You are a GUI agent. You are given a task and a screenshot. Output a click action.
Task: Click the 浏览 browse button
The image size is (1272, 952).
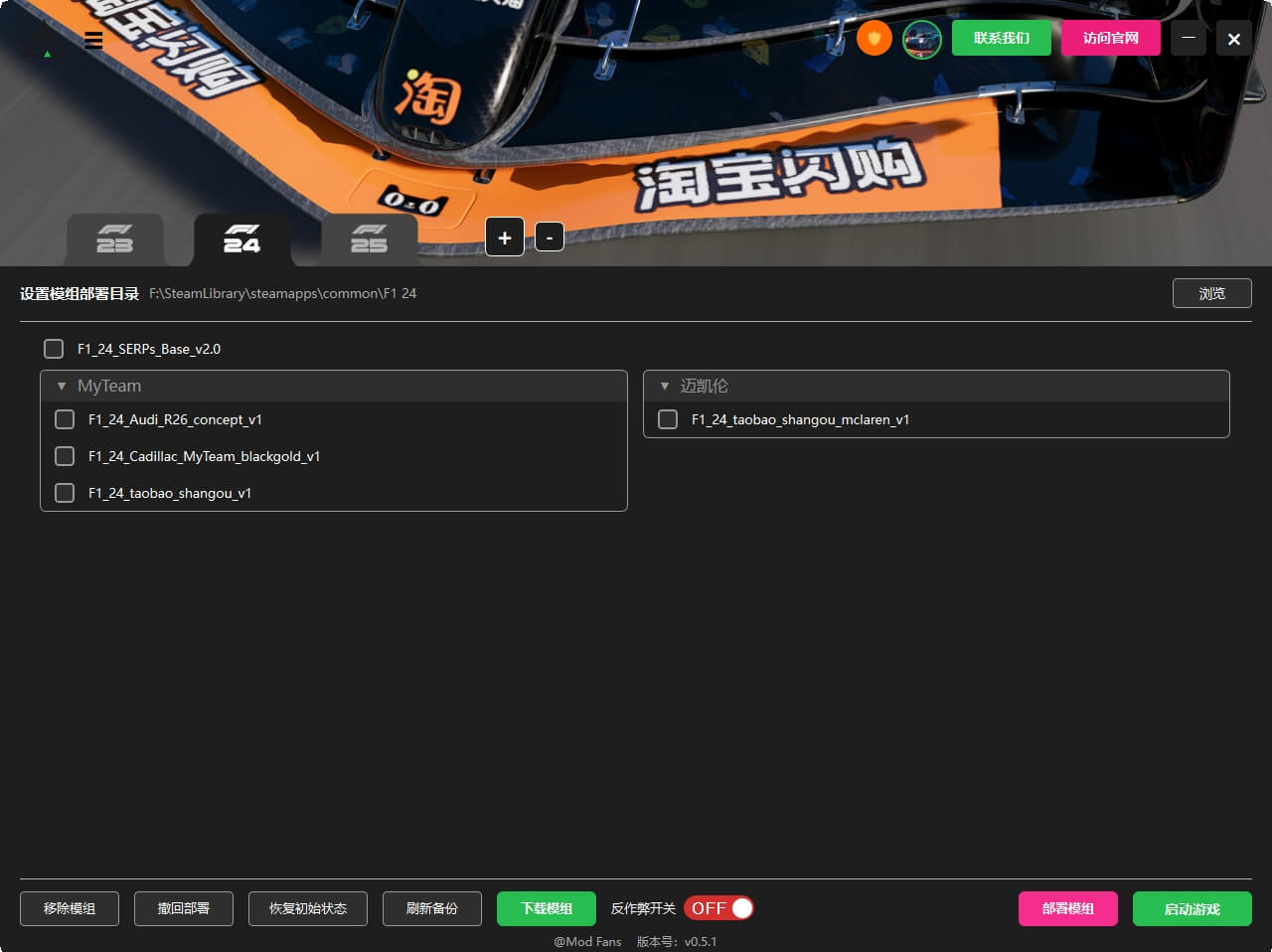pos(1211,293)
